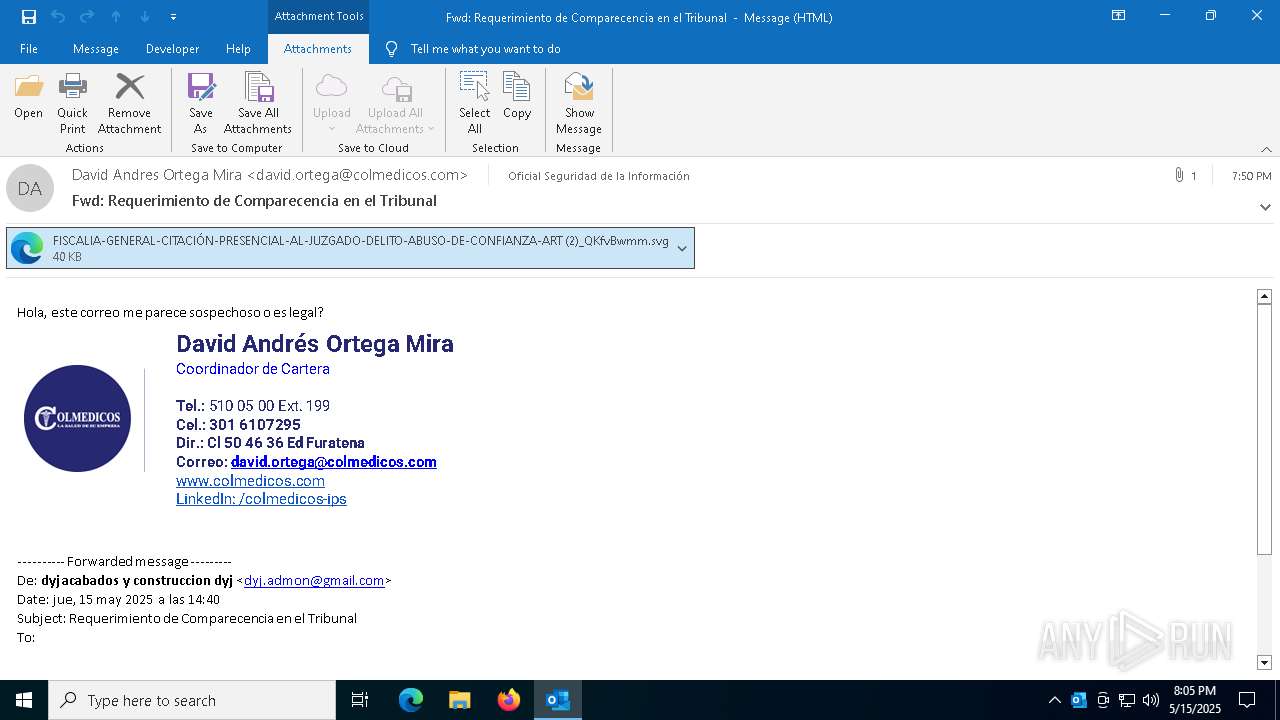
Task: Click the paperclip attachment count icon
Action: click(x=1180, y=176)
